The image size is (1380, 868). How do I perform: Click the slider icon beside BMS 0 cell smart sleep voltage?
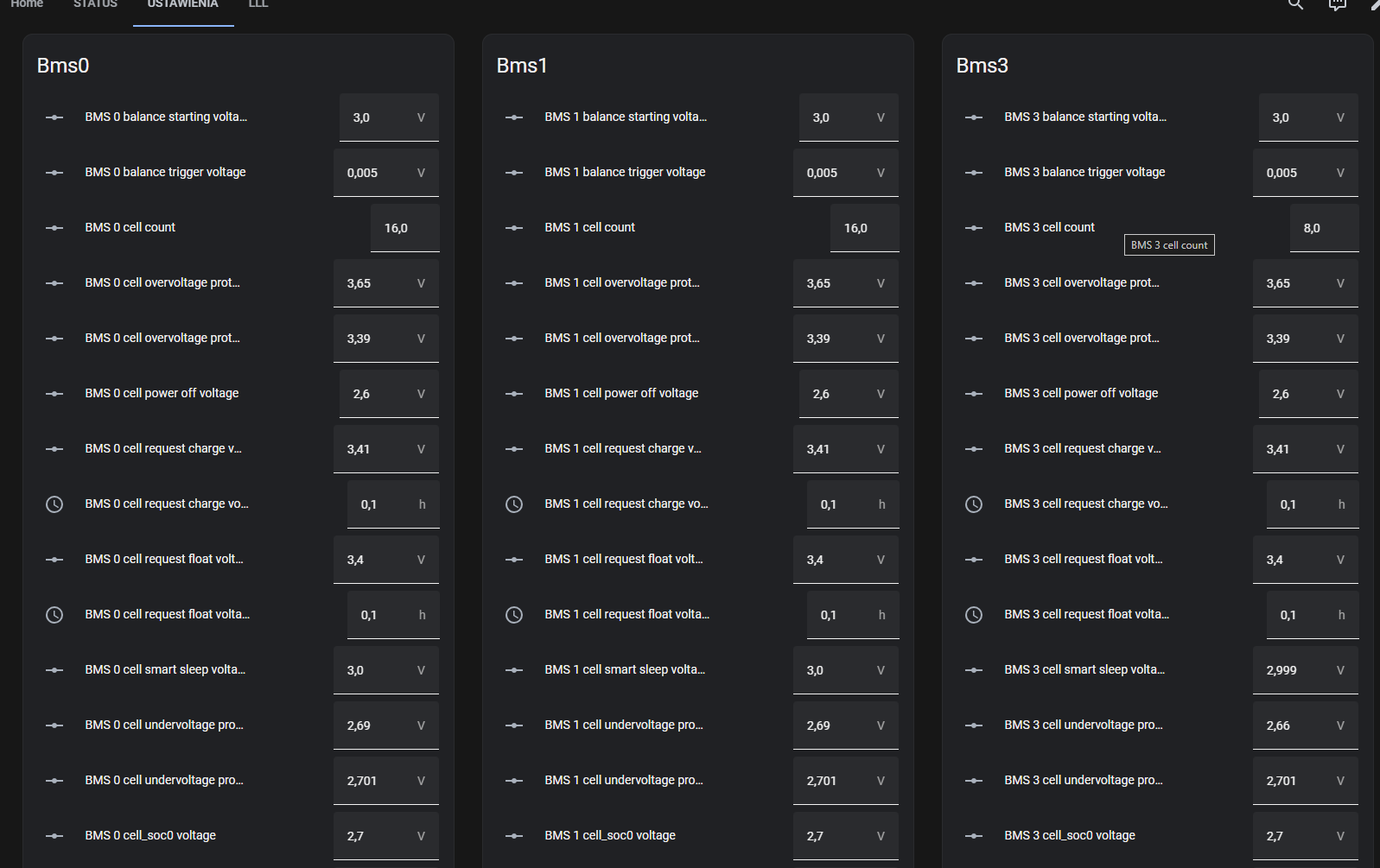[54, 670]
